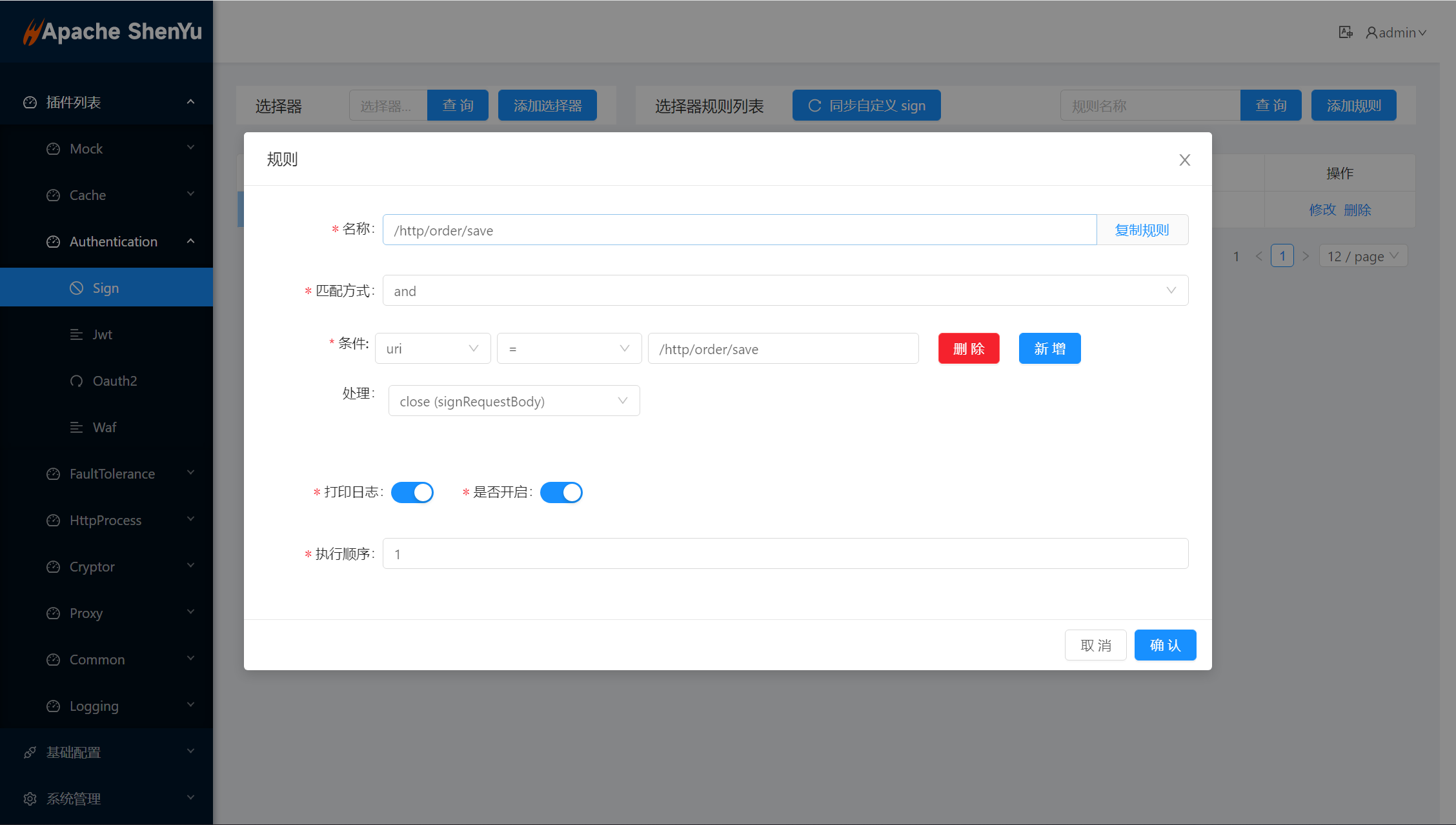Click the Oauth2 circle icon in sidebar
Screen dimensions: 1456x825
(x=77, y=381)
